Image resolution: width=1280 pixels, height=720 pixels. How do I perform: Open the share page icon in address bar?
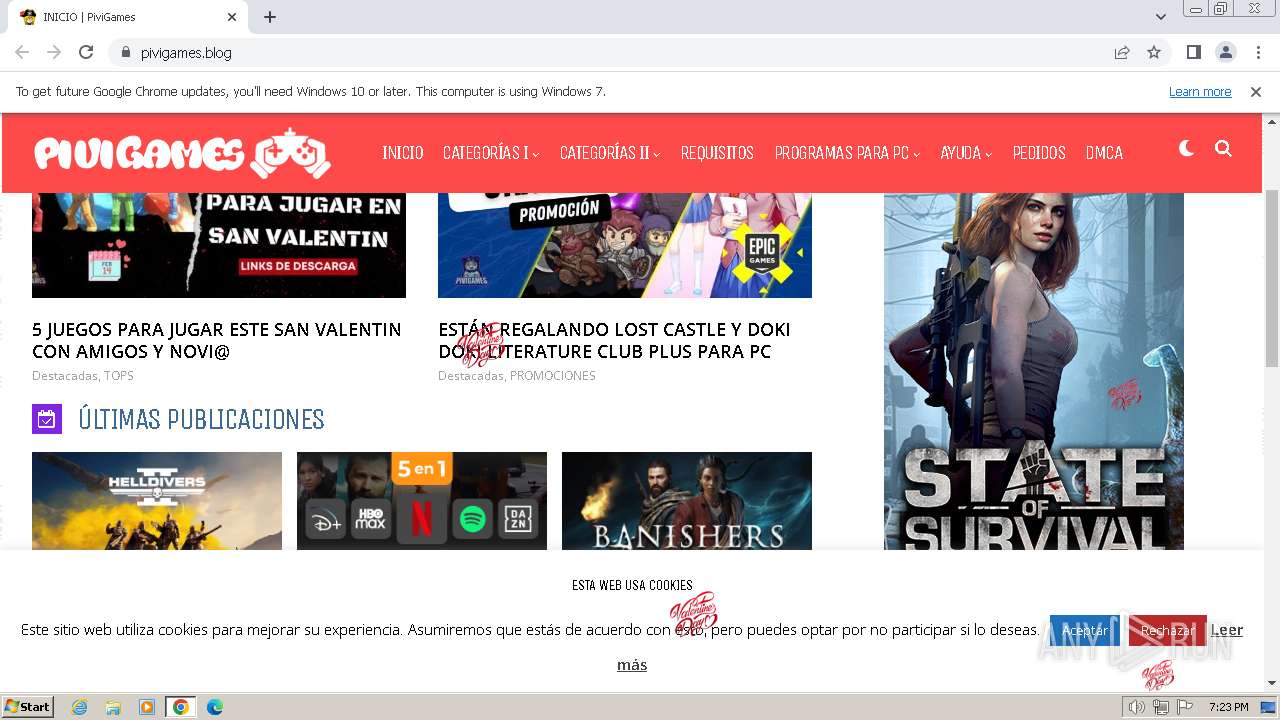(x=1122, y=52)
